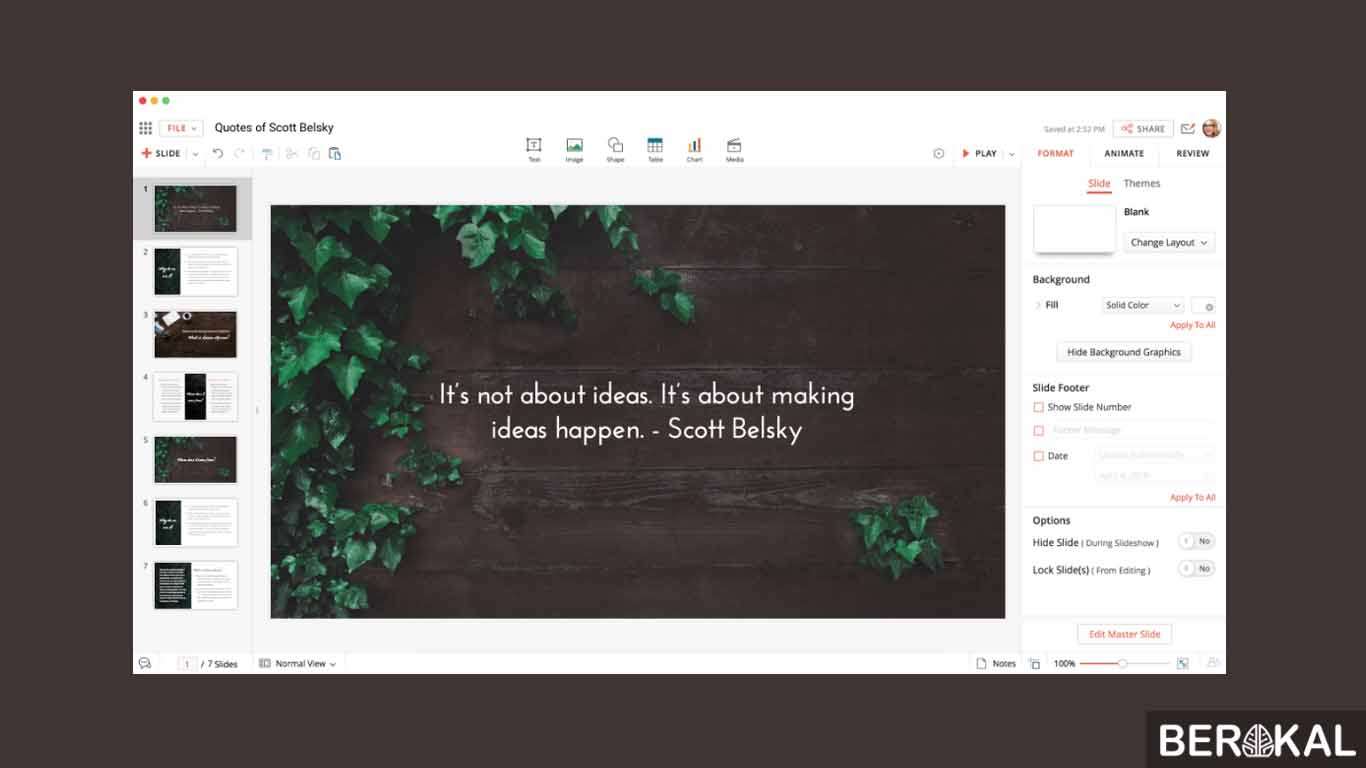Click the Play slideshow button
This screenshot has height=768, width=1366.
click(980, 153)
